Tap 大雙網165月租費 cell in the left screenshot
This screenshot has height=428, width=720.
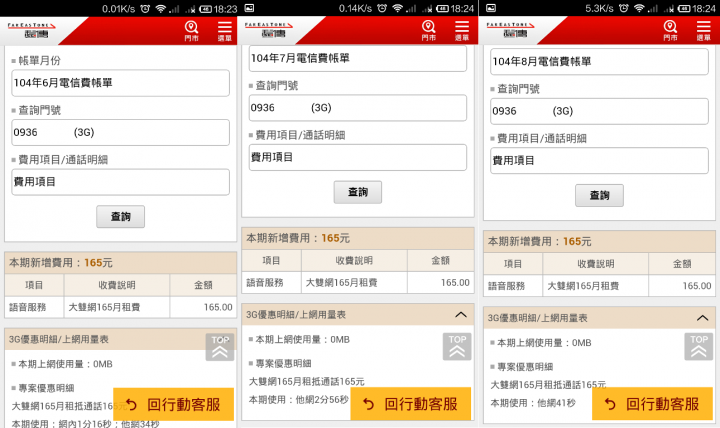[117, 307]
